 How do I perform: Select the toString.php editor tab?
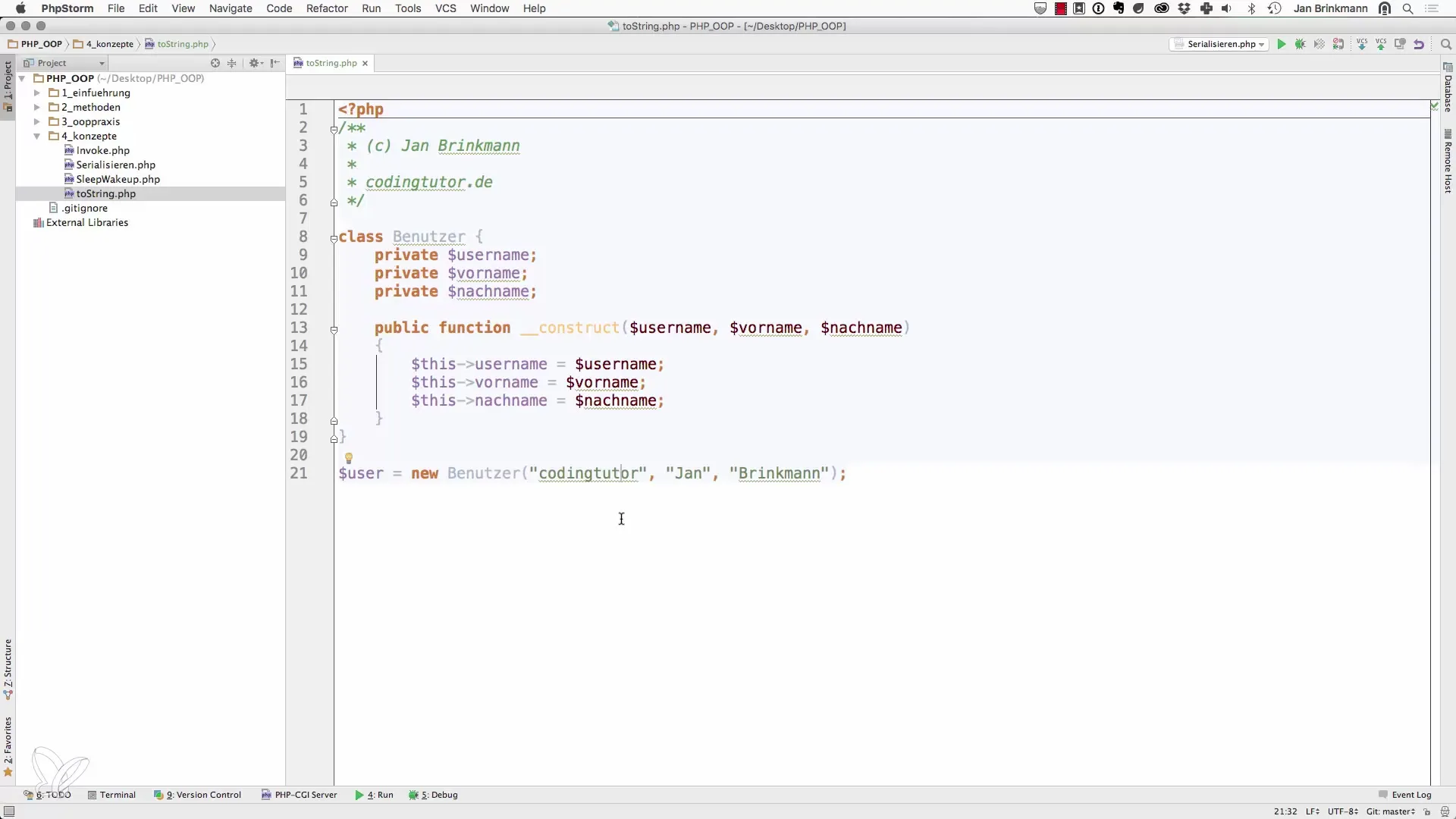(331, 63)
